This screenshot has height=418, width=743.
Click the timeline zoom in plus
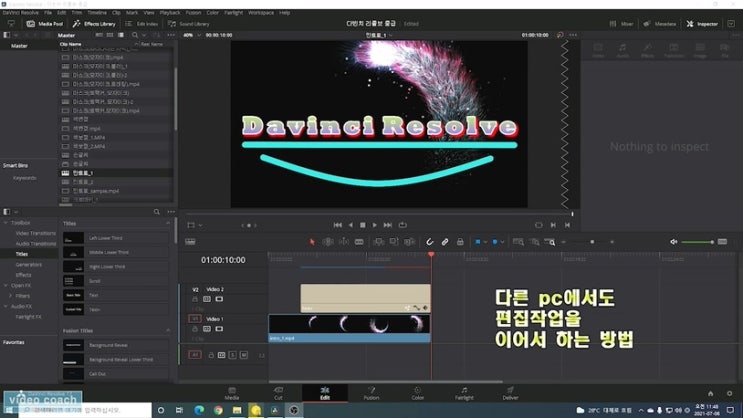[612, 242]
